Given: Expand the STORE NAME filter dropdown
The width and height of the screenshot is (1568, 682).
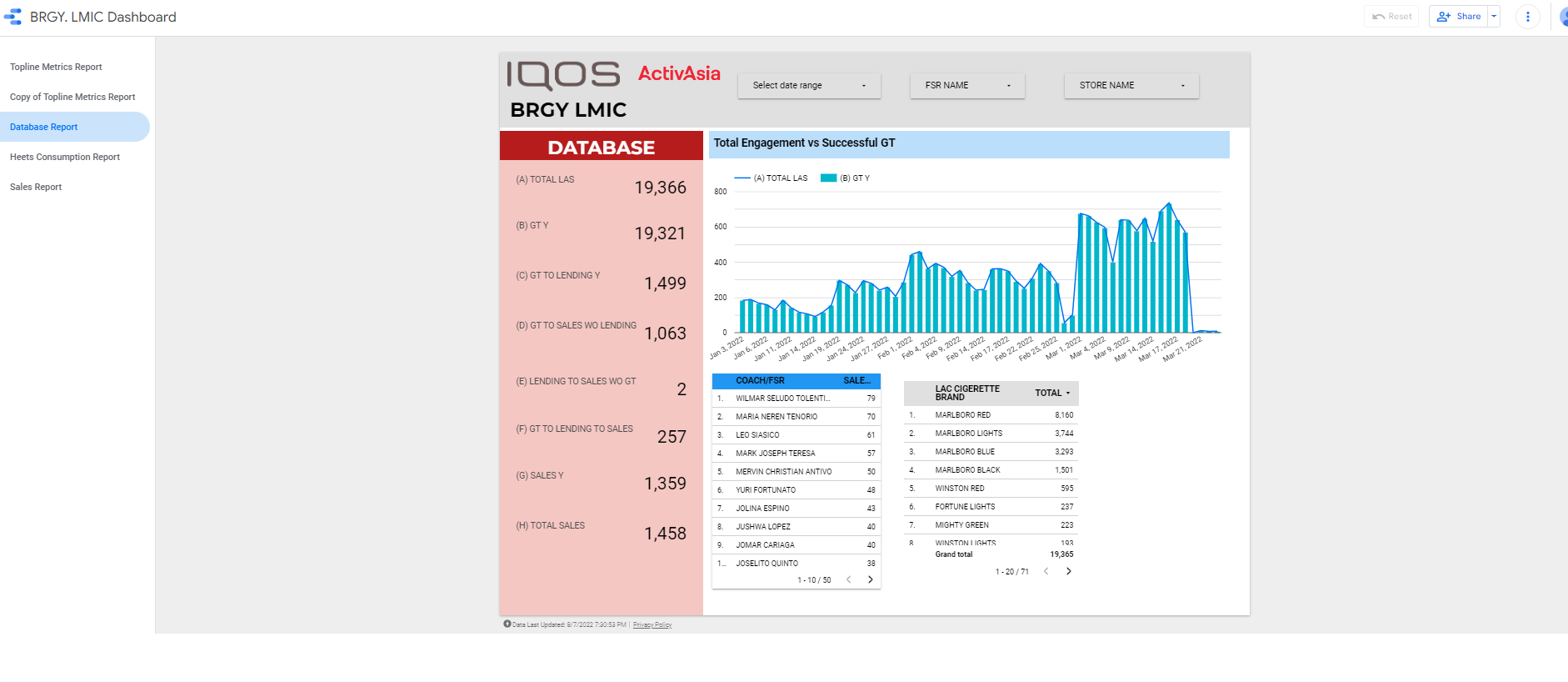Looking at the screenshot, I should pyautogui.click(x=1131, y=85).
